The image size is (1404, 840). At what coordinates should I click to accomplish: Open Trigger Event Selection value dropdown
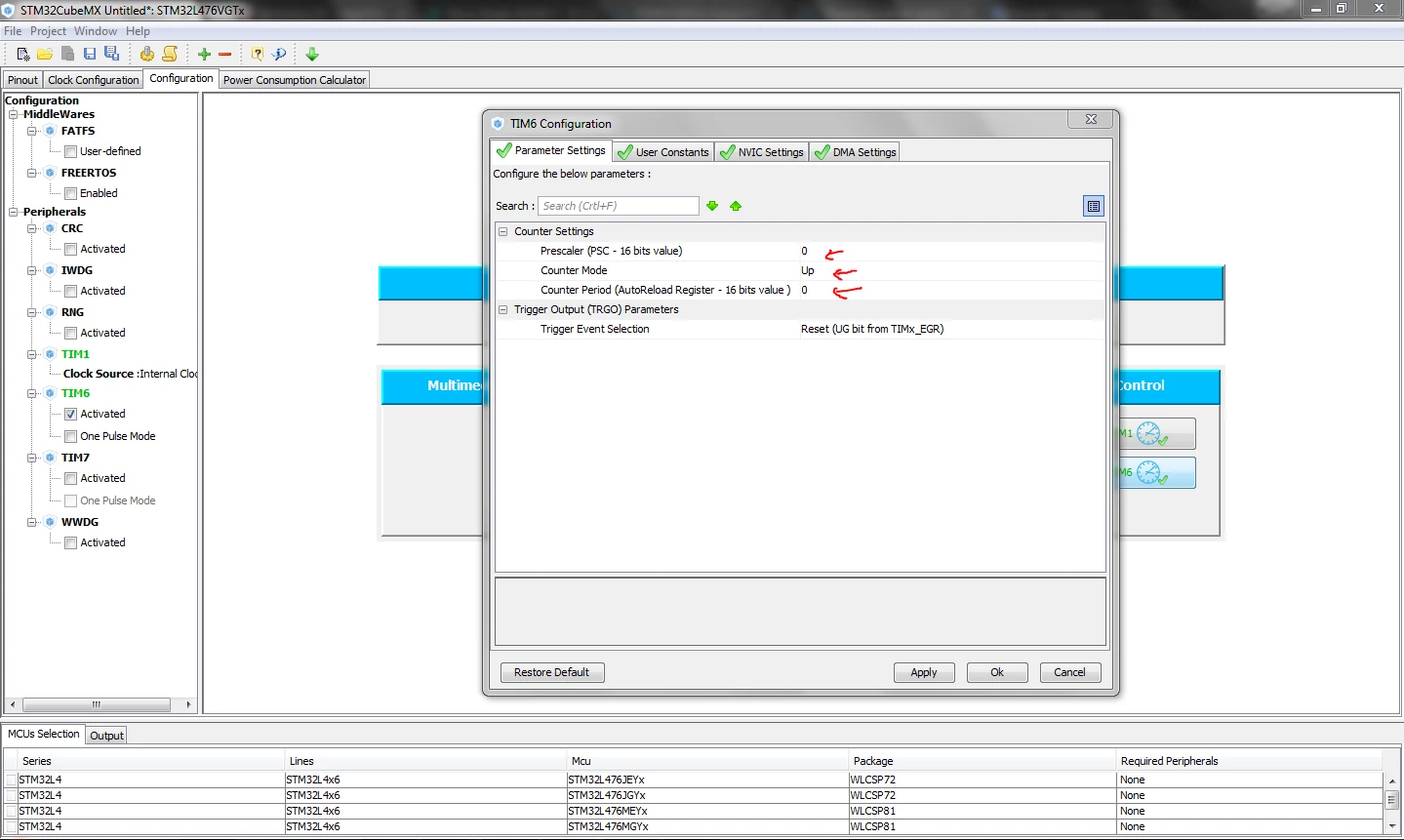[x=951, y=329]
